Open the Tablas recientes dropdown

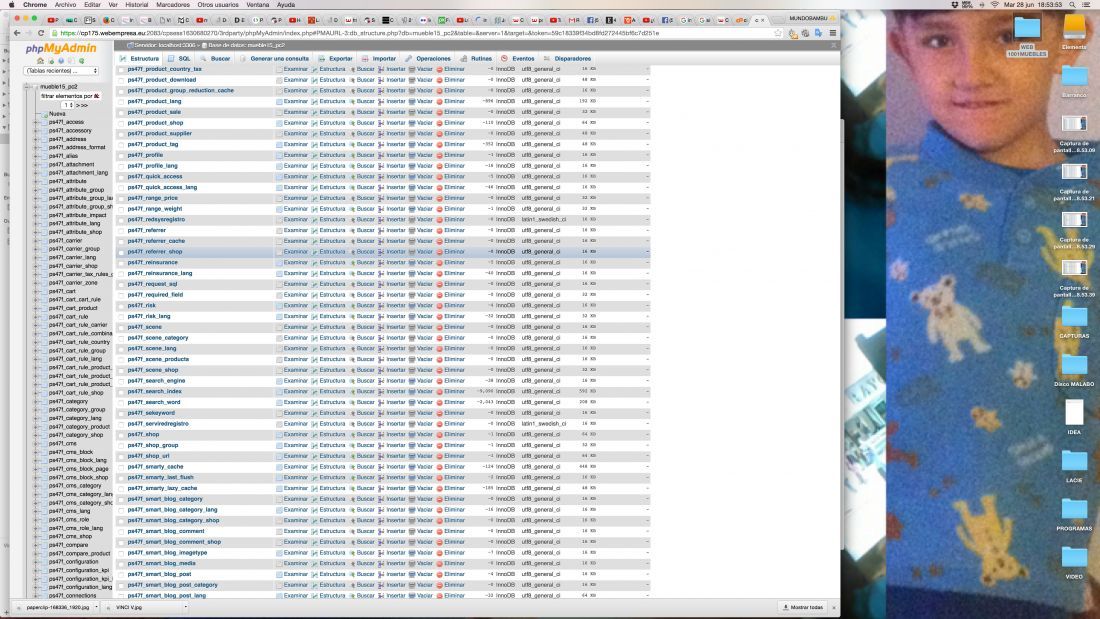click(x=62, y=71)
